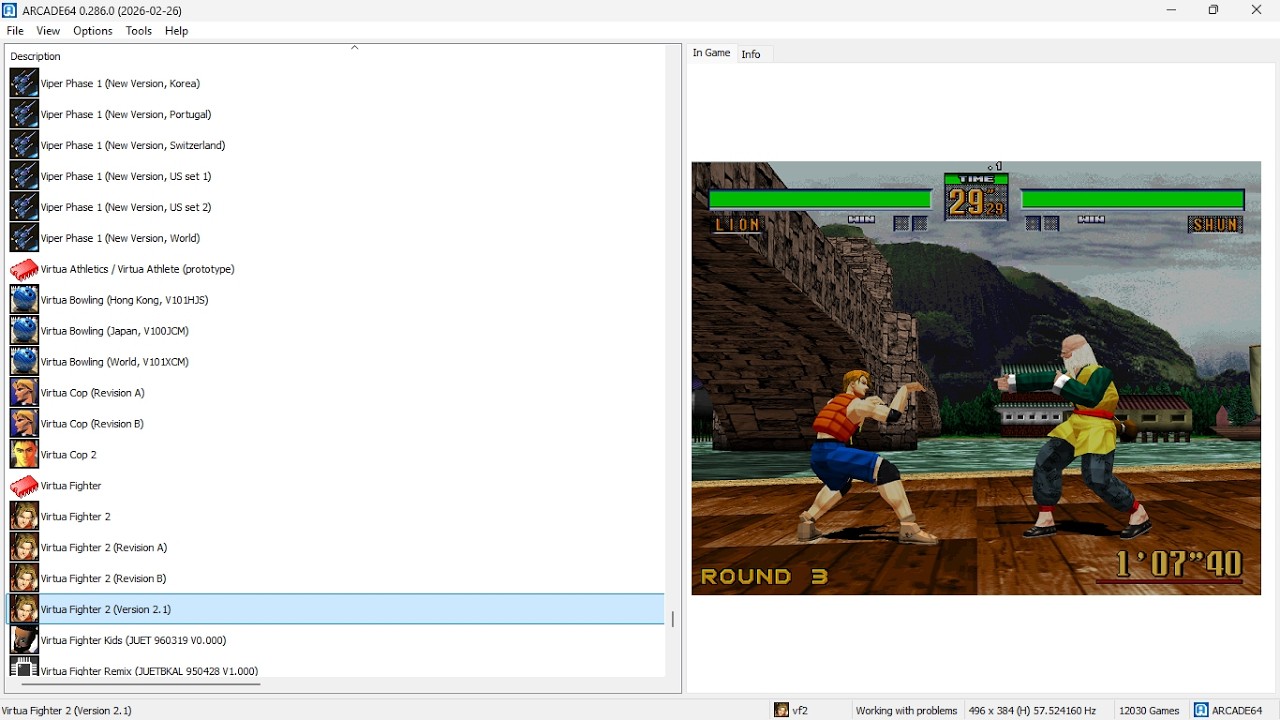
Task: Click the icon for Viper Phase 1 (New Version, US set 1)
Action: click(x=24, y=176)
